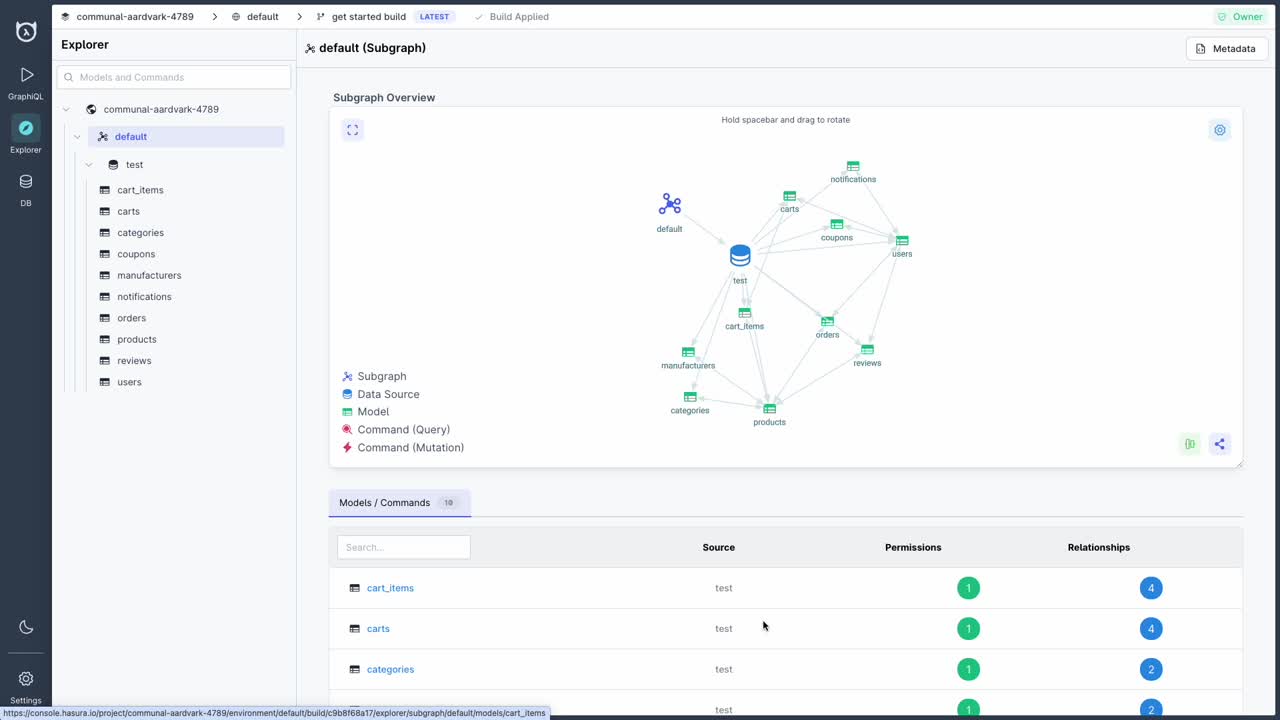This screenshot has height=720, width=1280.
Task: Click the Relationships column header
Action: click(1099, 547)
